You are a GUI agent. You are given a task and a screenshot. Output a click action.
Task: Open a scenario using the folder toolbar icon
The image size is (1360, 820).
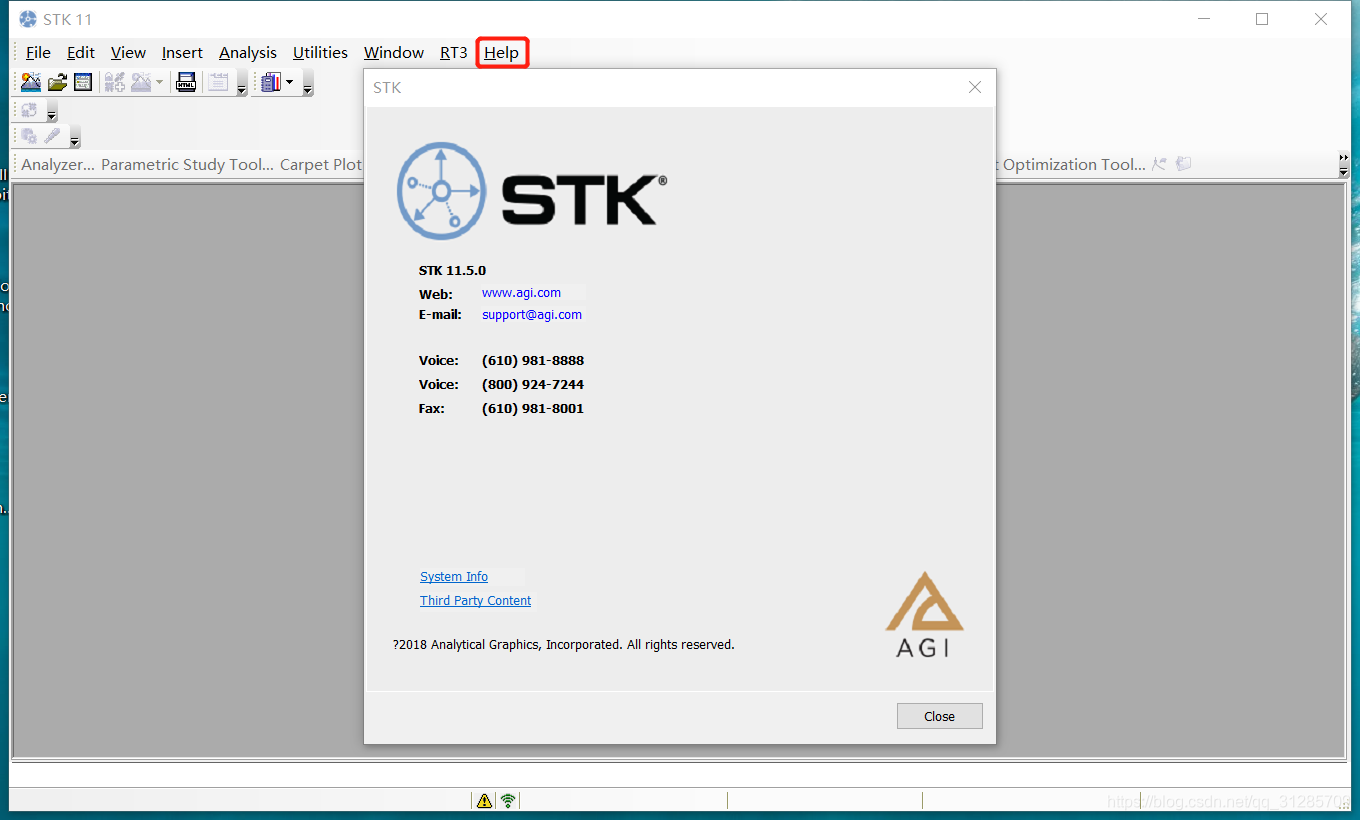click(57, 82)
